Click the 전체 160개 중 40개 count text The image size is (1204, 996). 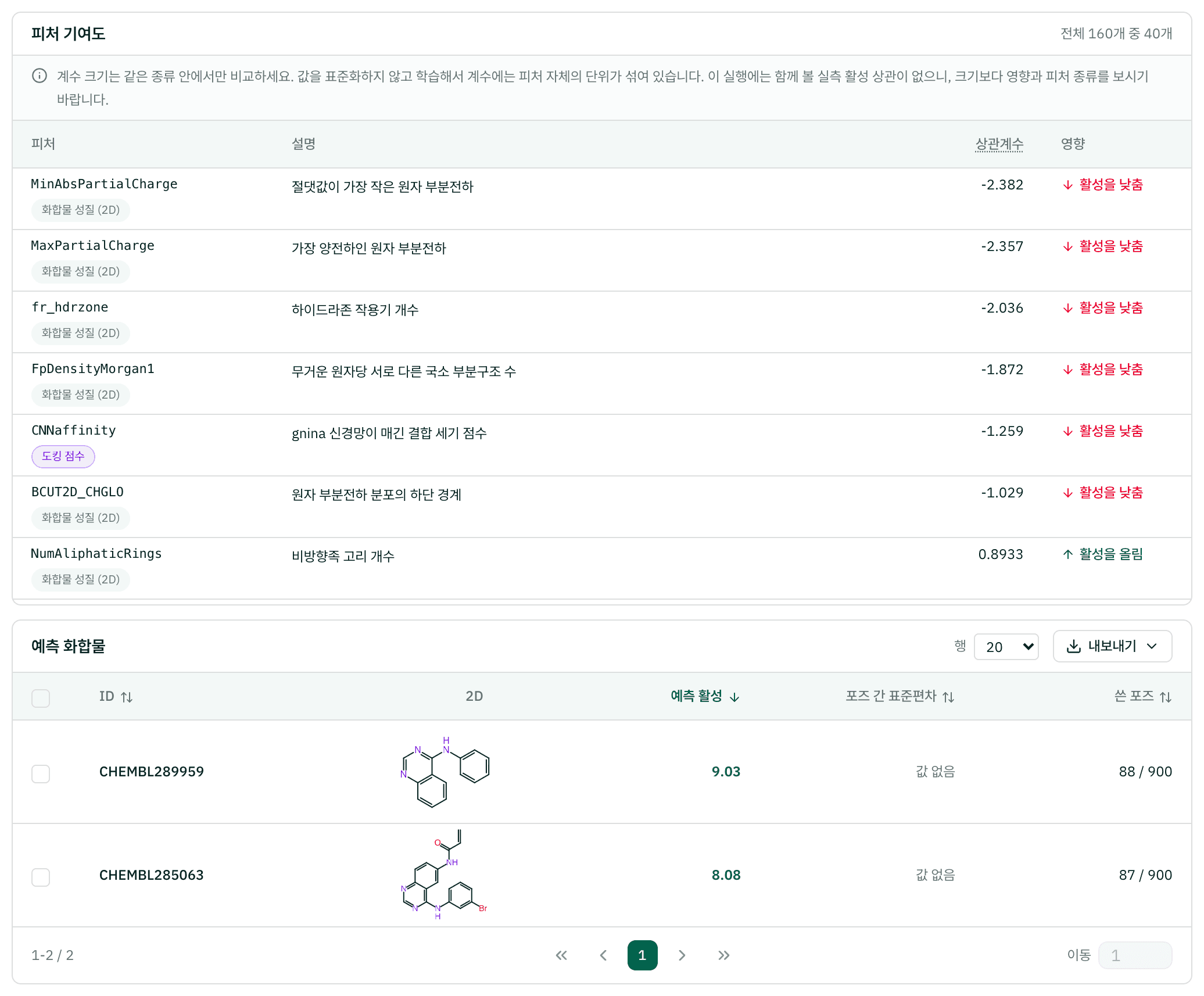[x=1116, y=34]
